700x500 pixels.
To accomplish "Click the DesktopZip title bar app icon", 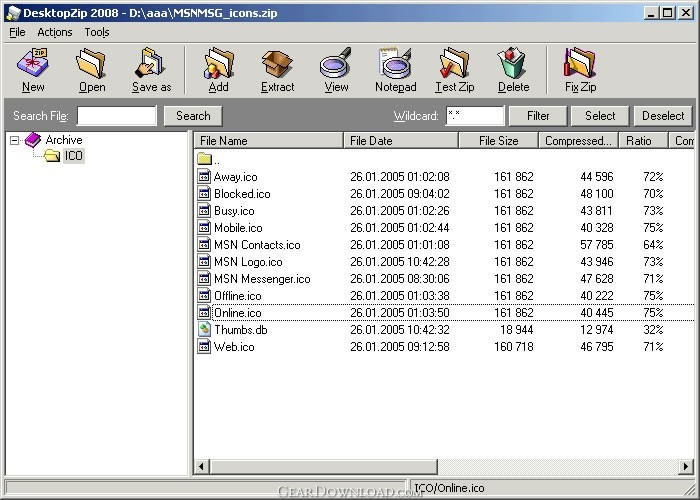I will pyautogui.click(x=13, y=13).
